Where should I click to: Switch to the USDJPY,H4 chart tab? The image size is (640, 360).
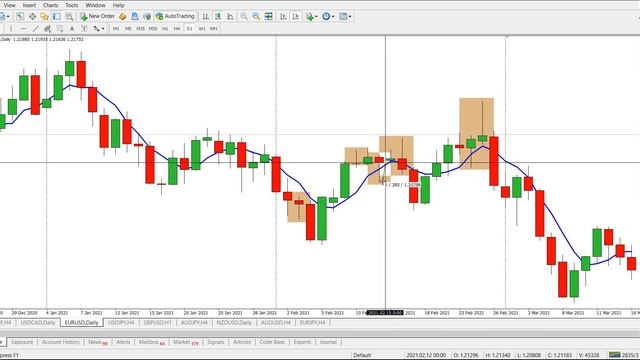point(121,323)
